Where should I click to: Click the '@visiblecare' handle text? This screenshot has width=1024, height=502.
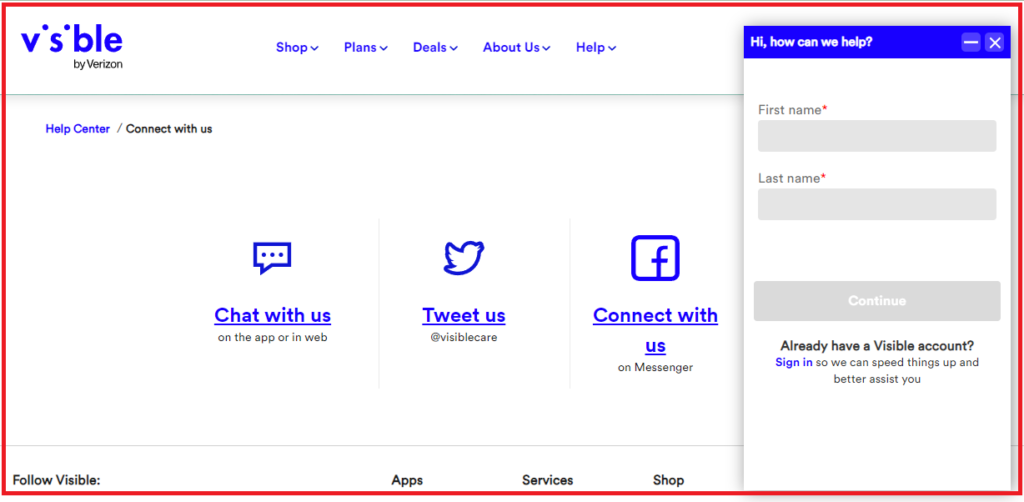coord(464,338)
